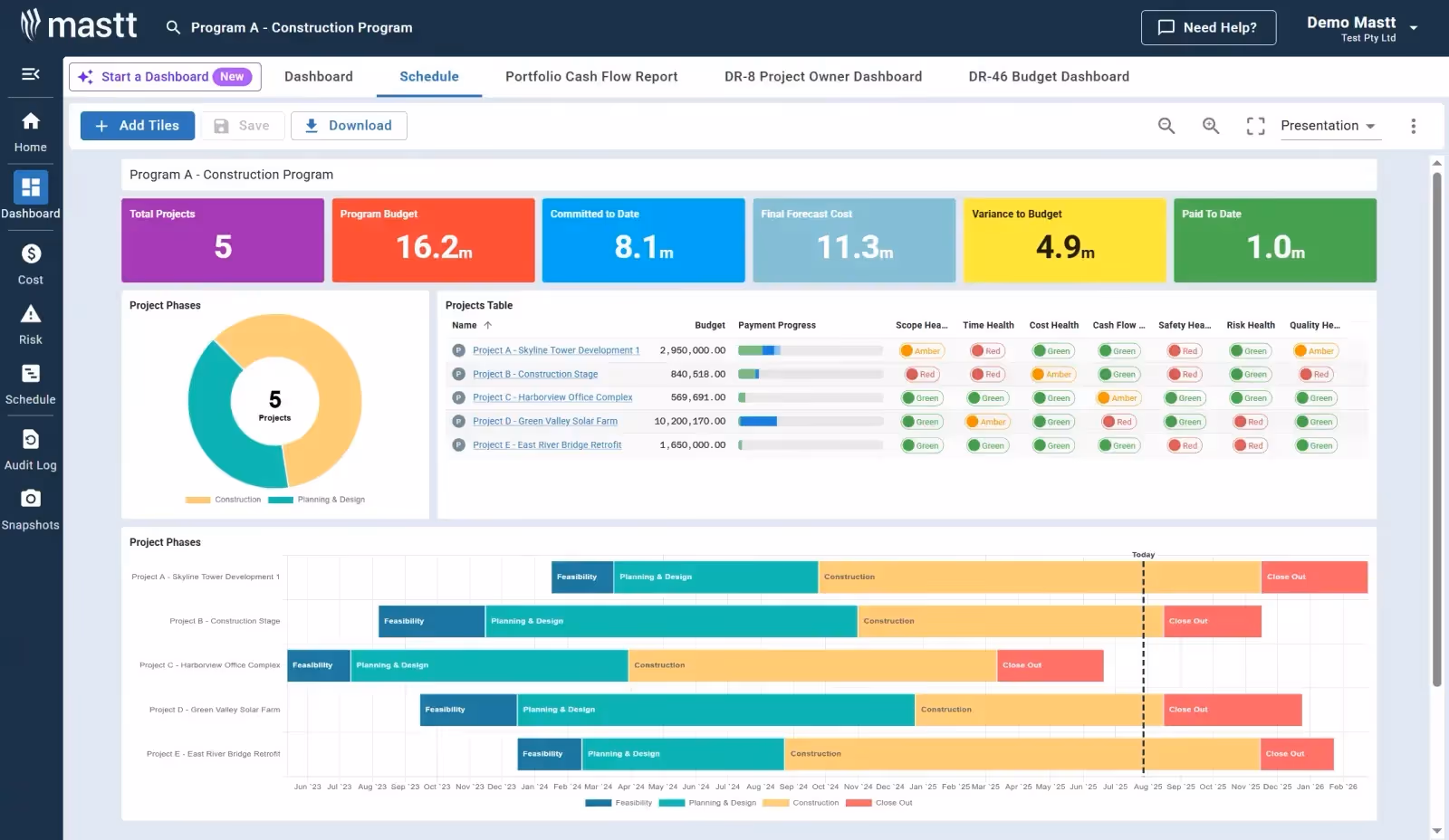This screenshot has width=1449, height=840.
Task: Click the P icon beside Project B
Action: pos(458,374)
